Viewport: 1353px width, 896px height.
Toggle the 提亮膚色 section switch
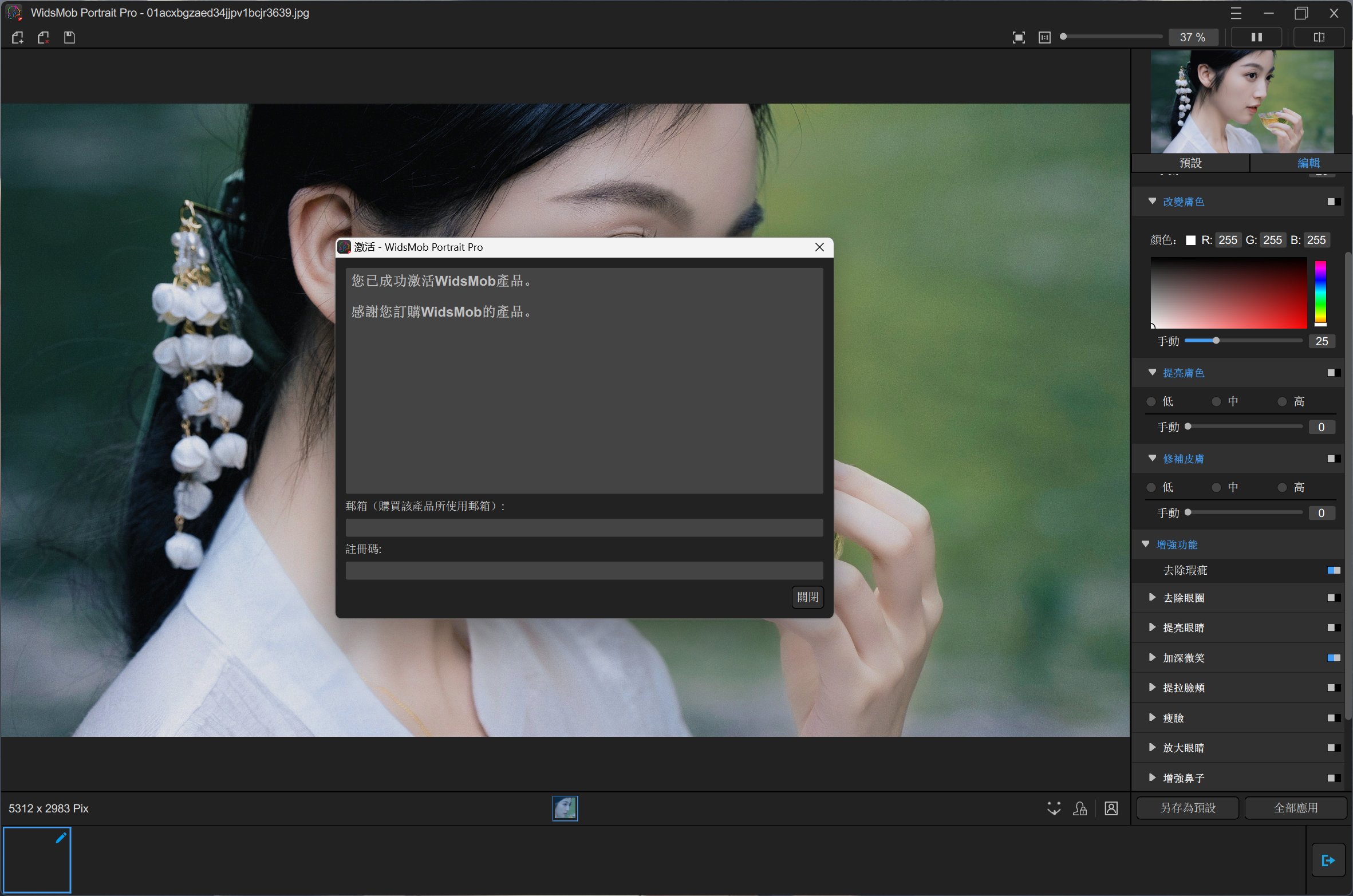[1334, 373]
